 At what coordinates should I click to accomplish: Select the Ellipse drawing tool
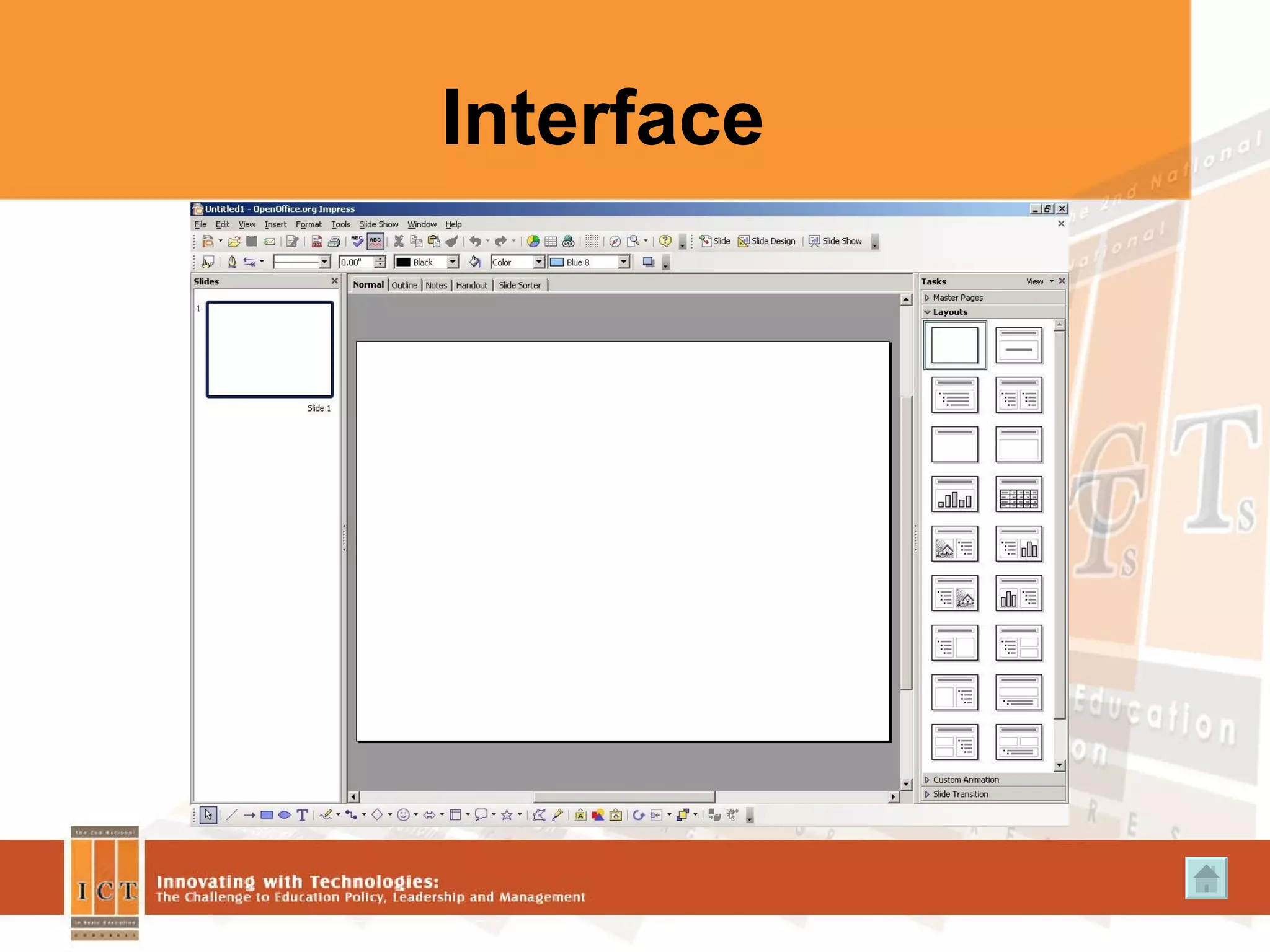284,815
